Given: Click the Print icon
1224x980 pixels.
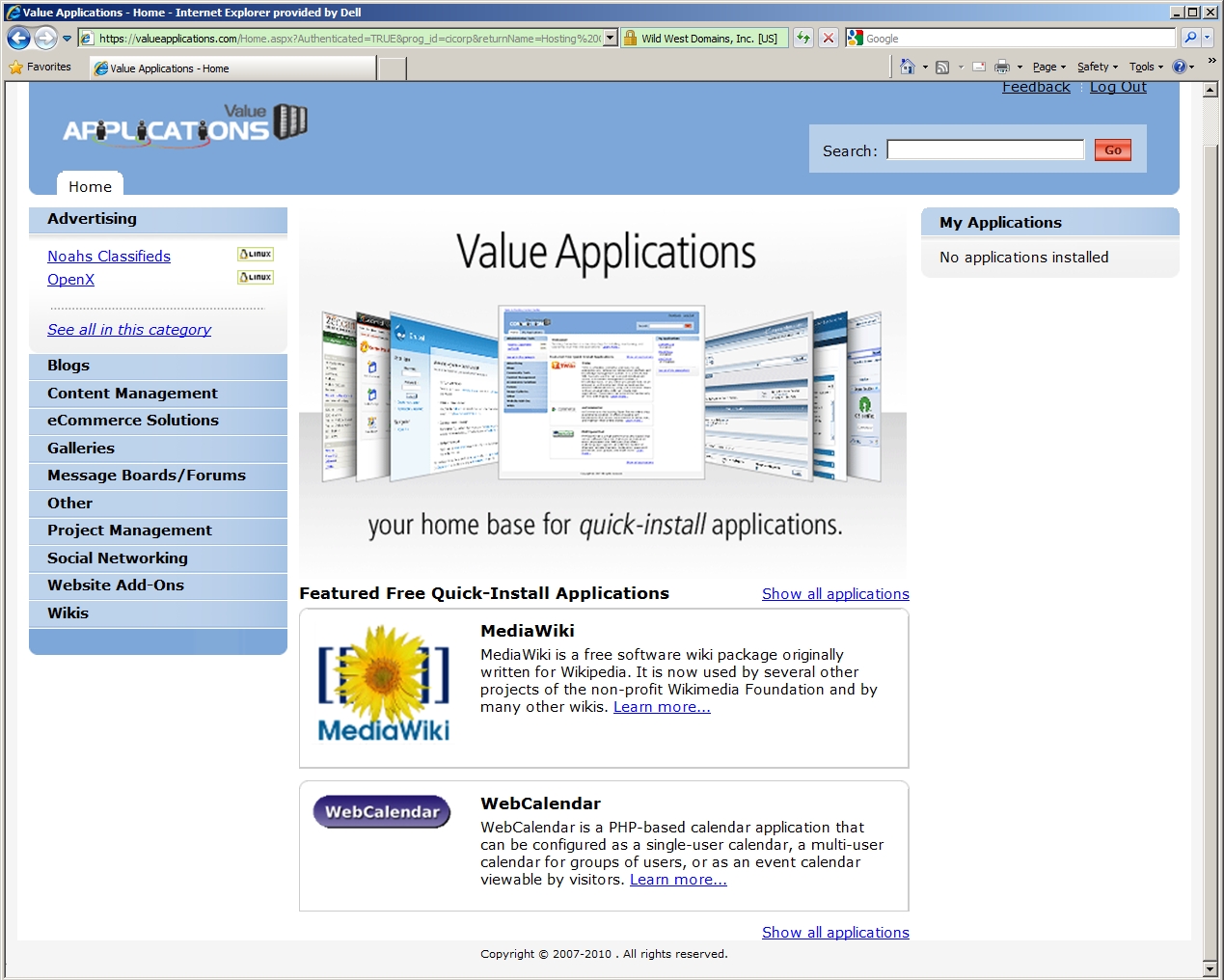Looking at the screenshot, I should click(1002, 68).
